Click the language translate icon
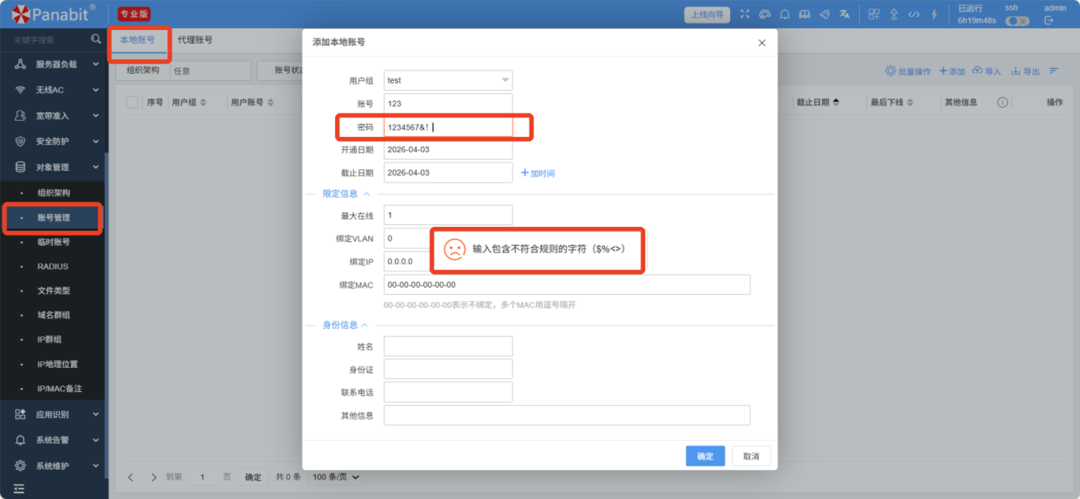Viewport: 1080px width, 499px height. [844, 14]
